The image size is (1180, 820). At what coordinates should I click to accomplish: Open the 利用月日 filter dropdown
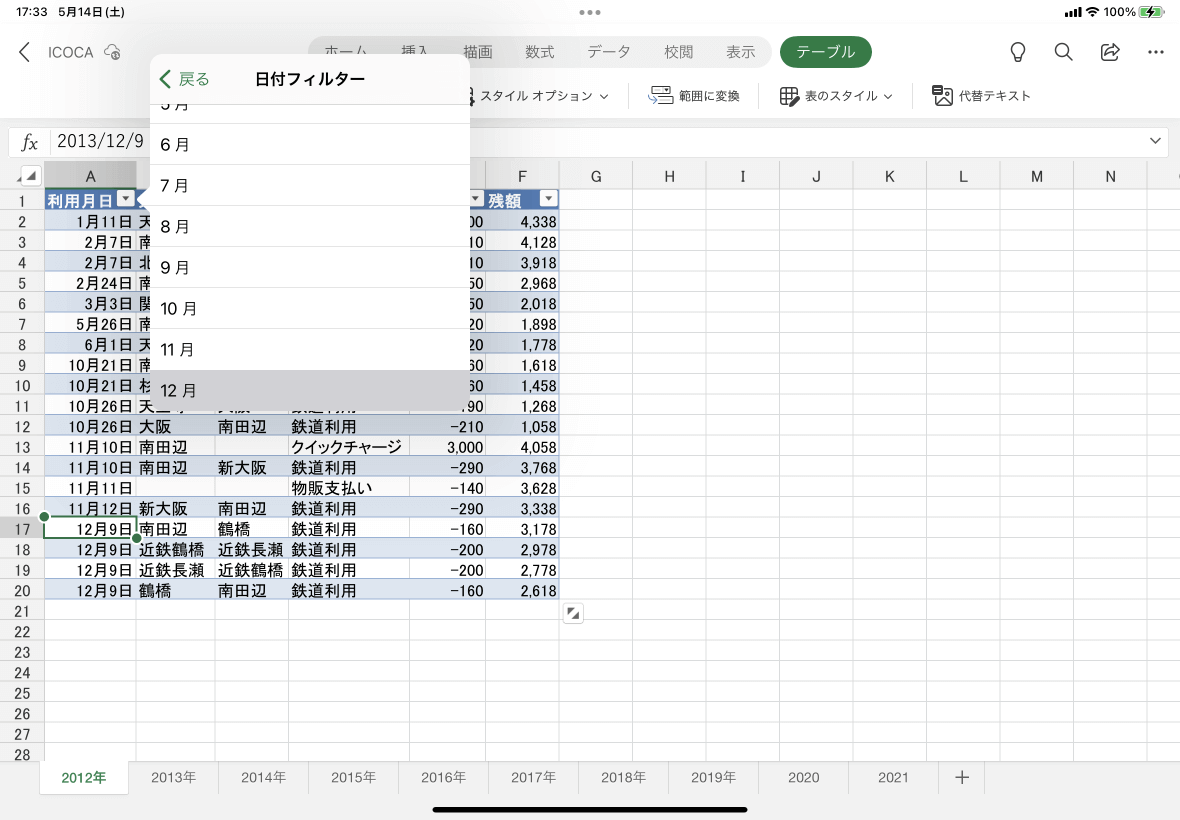coord(126,199)
